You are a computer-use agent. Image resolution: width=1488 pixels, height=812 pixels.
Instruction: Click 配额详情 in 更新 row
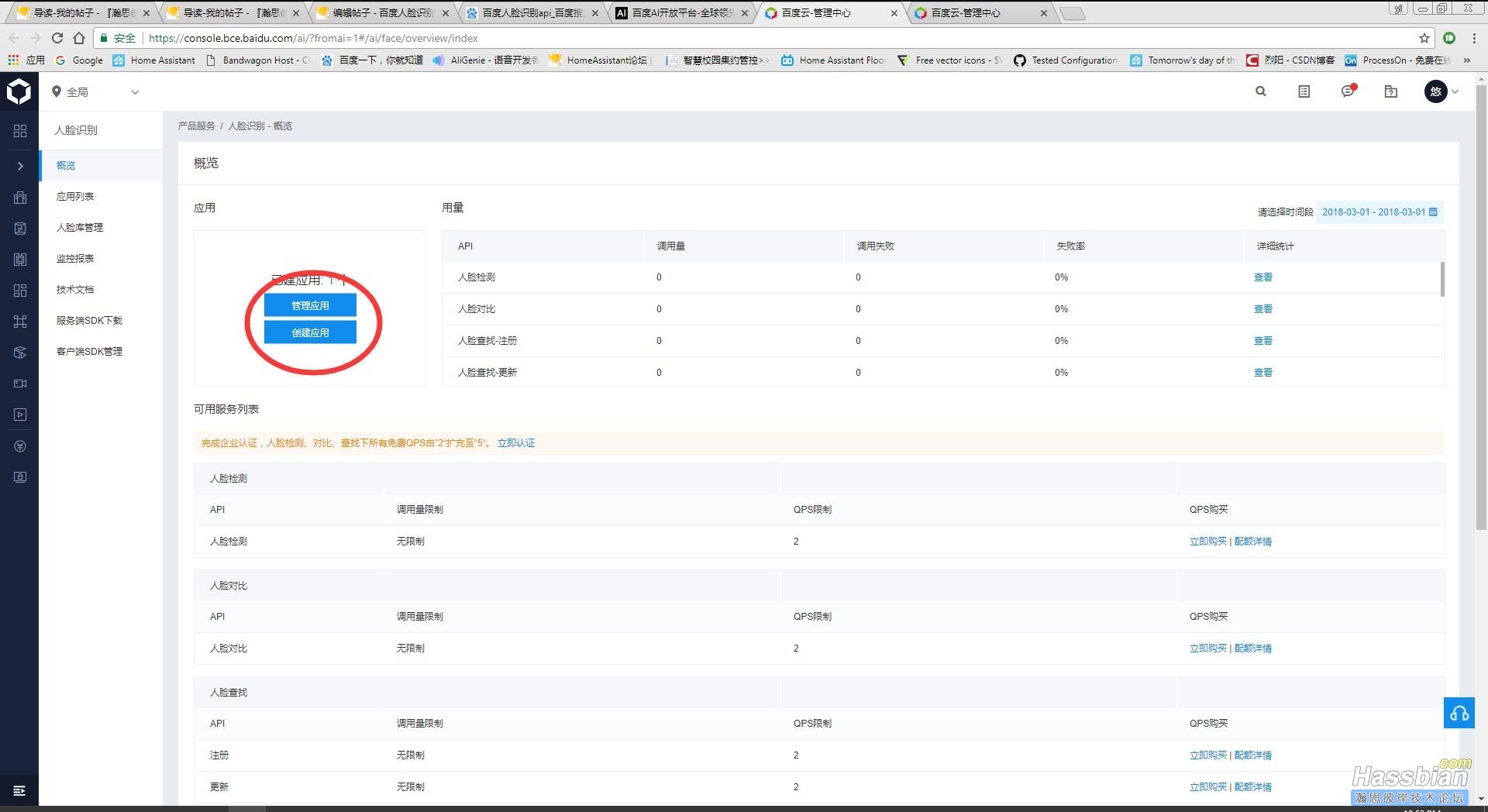pos(1253,787)
